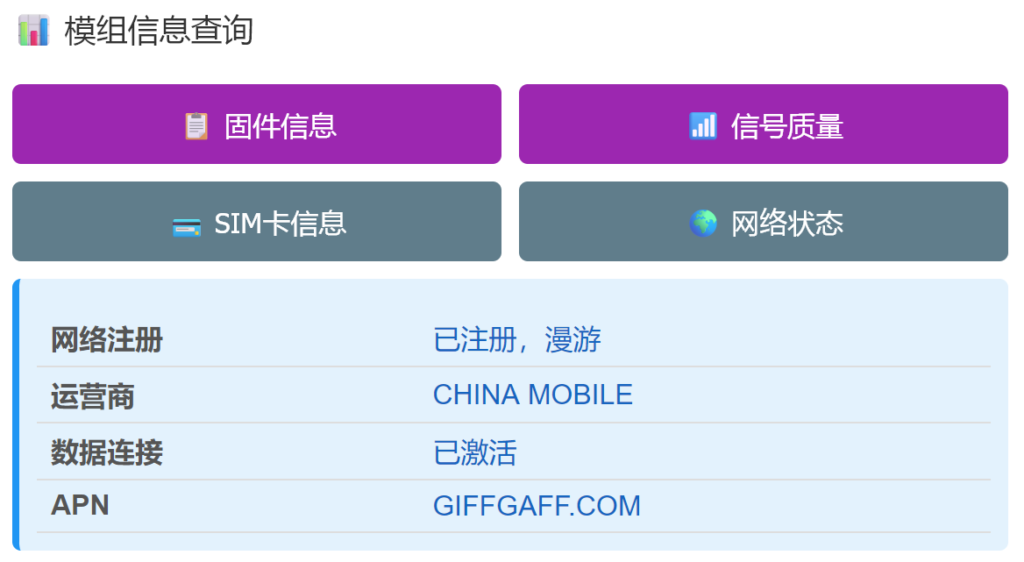Click the bar chart icon beside the page title
Image resolution: width=1024 pixels, height=562 pixels.
34,30
